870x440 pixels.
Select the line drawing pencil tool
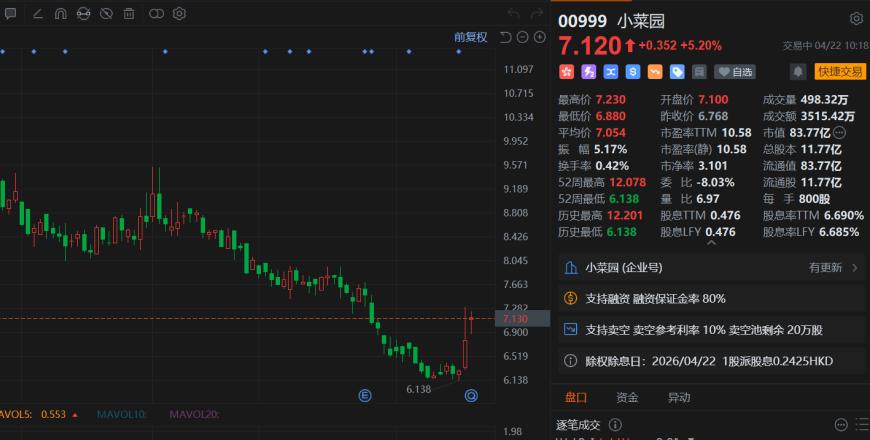pyautogui.click(x=38, y=14)
